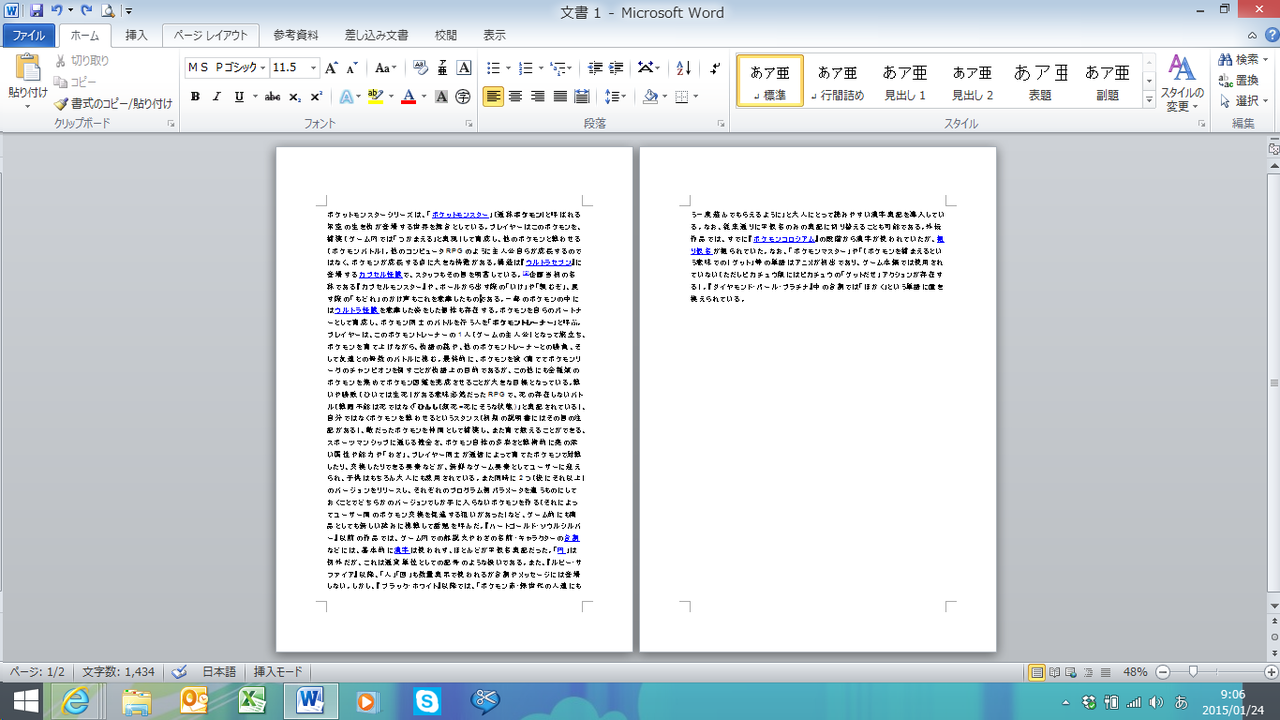The width and height of the screenshot is (1280, 720).
Task: Switch to the 挿入 tab
Action: click(x=136, y=35)
